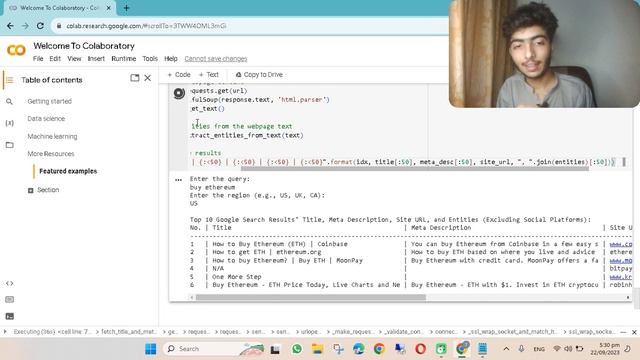The width and height of the screenshot is (640, 360).
Task: Open Opera browser from the taskbar
Action: click(x=420, y=349)
